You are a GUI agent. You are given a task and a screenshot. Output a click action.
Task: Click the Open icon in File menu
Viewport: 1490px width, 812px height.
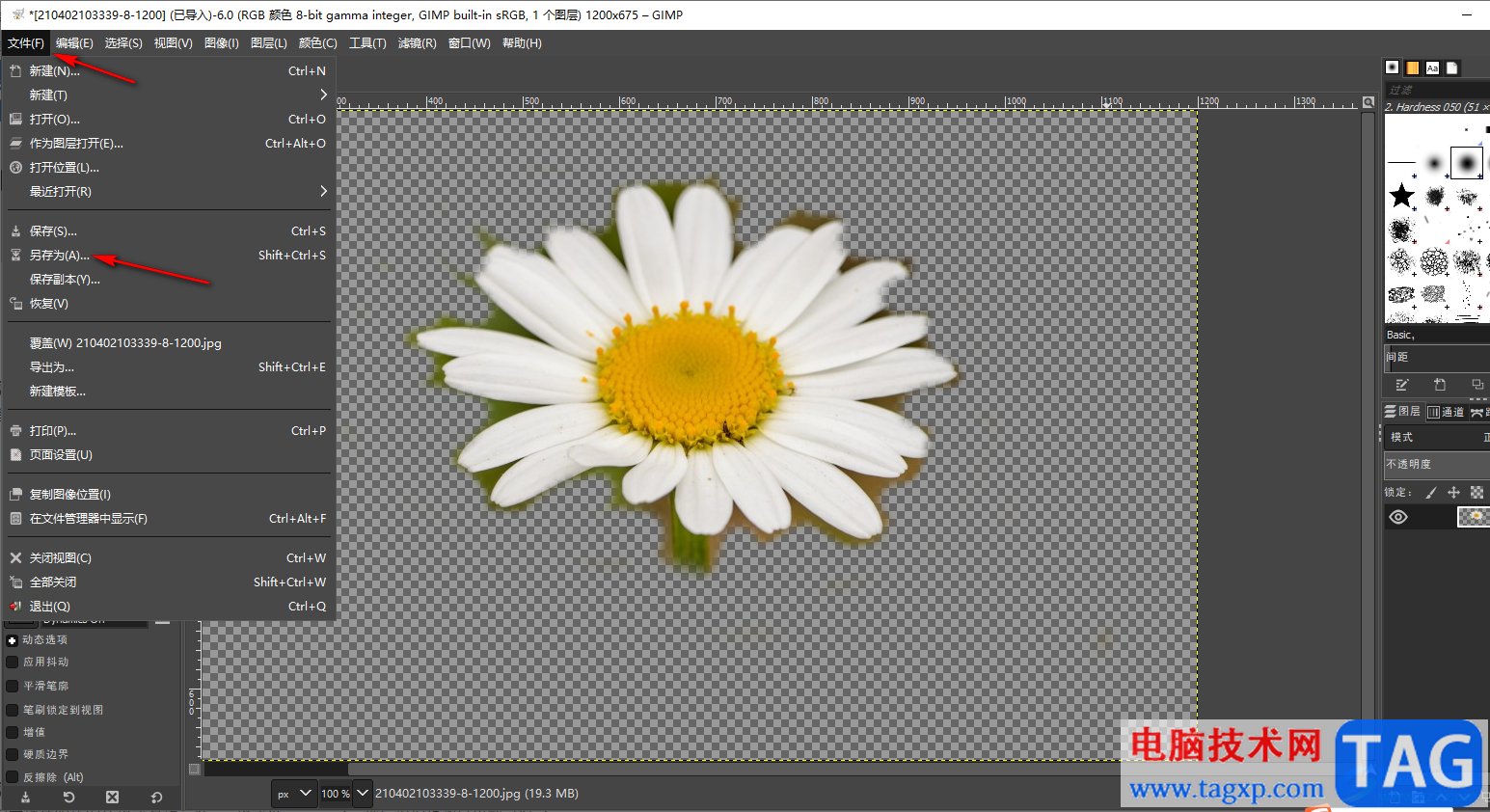pos(15,119)
